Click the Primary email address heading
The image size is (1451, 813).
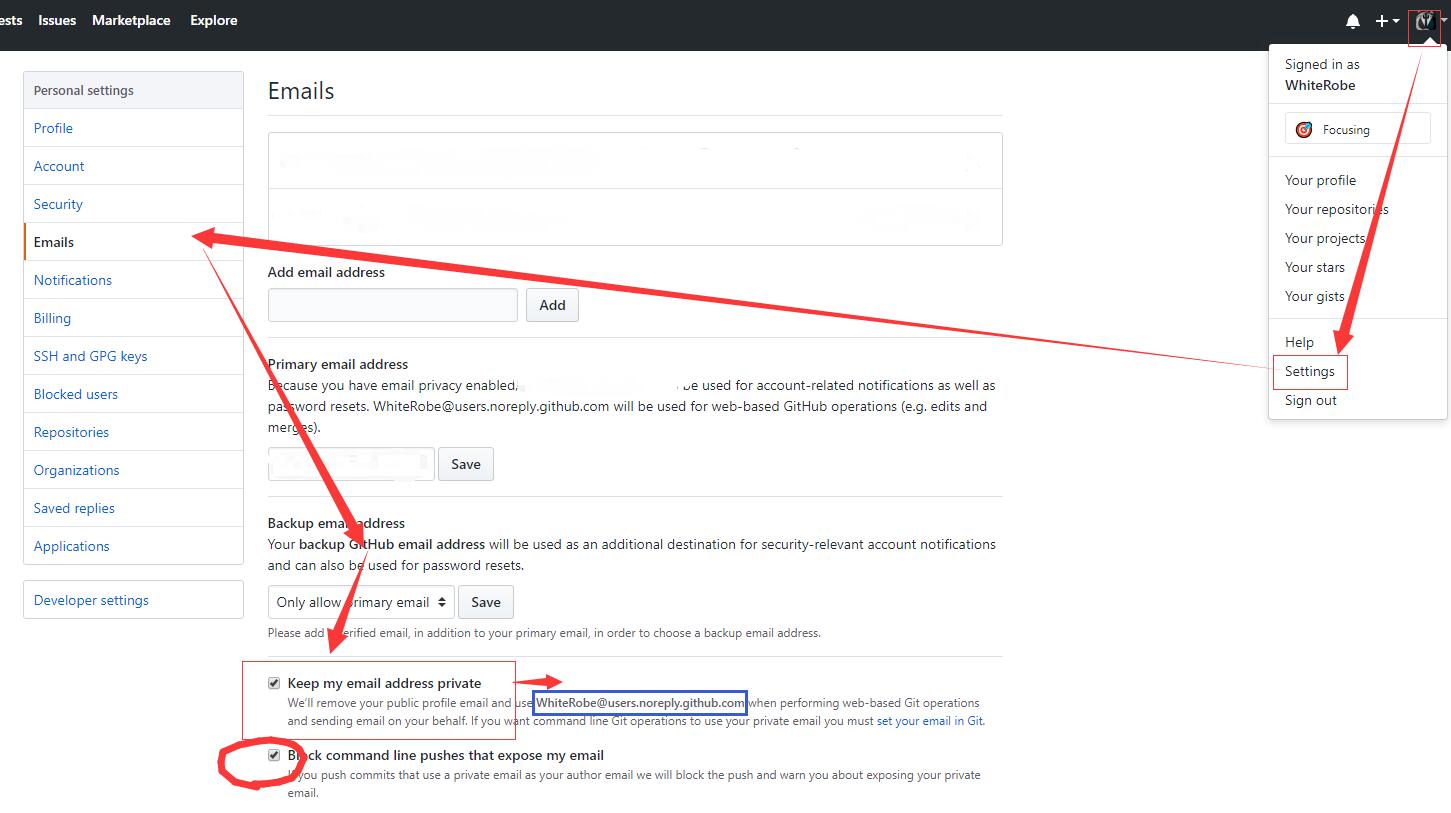click(338, 364)
